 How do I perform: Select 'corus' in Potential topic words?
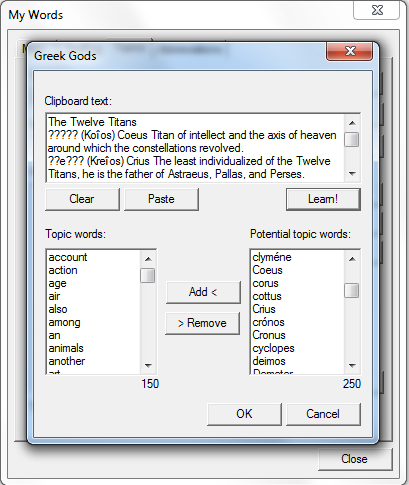(297, 283)
